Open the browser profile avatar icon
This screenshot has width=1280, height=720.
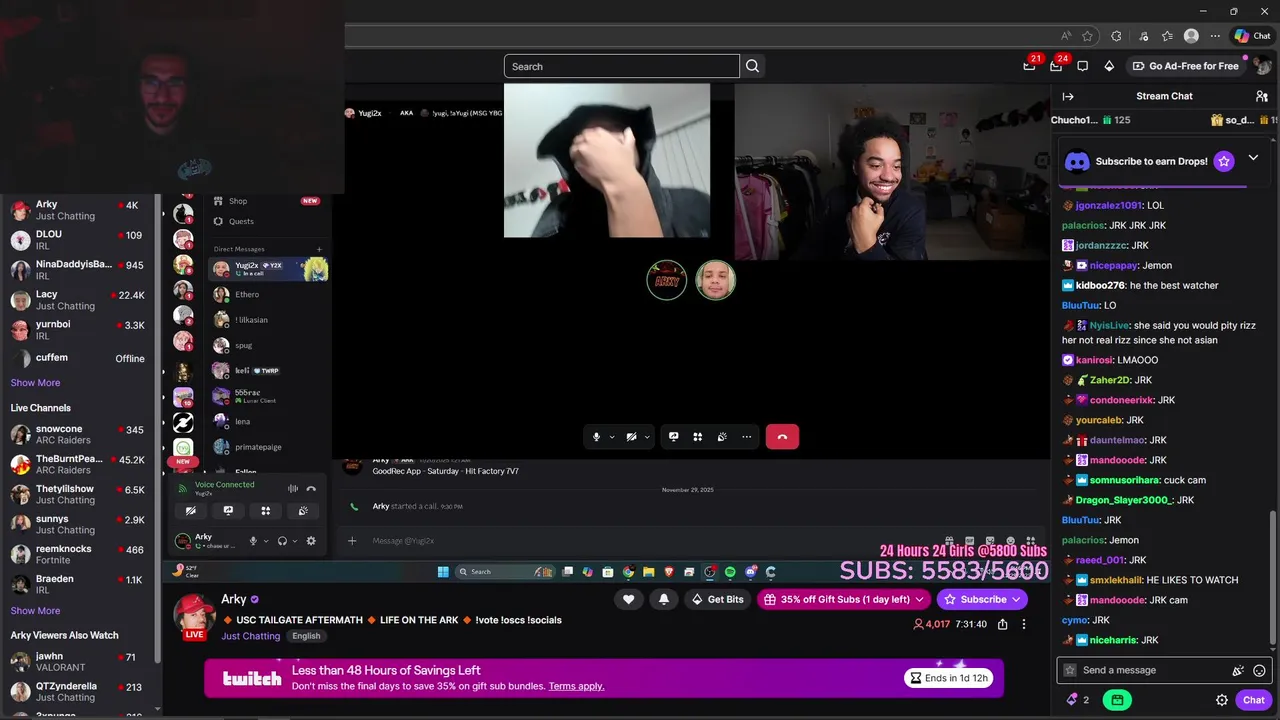(x=1191, y=36)
